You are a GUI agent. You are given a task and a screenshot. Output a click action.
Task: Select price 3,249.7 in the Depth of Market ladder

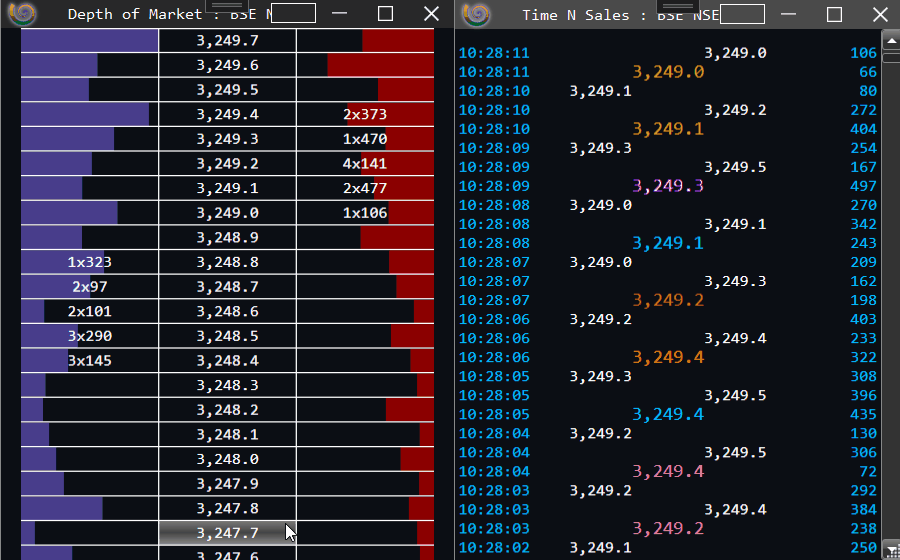[x=227, y=40]
